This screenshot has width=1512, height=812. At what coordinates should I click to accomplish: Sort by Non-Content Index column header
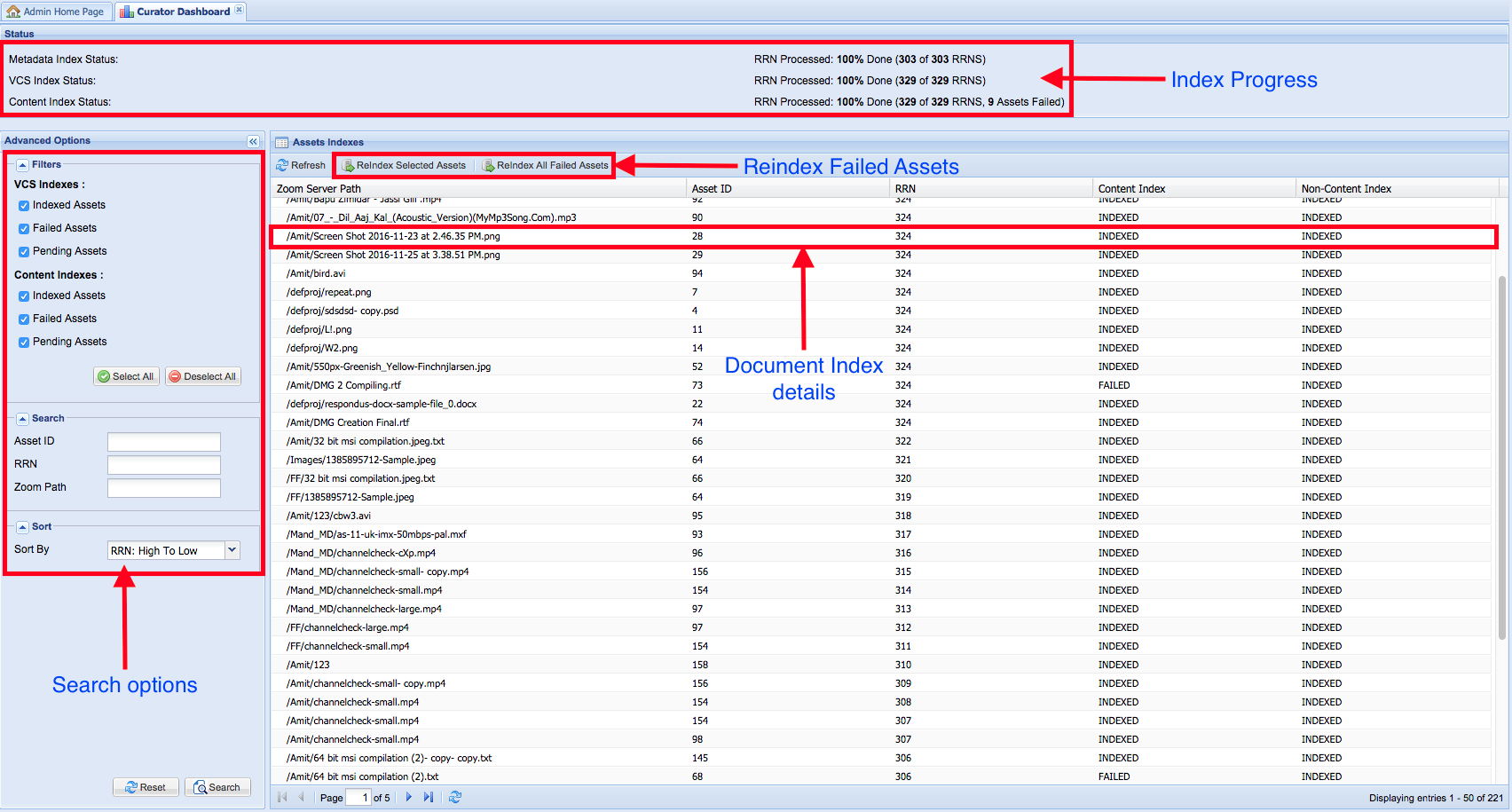pyautogui.click(x=1398, y=188)
